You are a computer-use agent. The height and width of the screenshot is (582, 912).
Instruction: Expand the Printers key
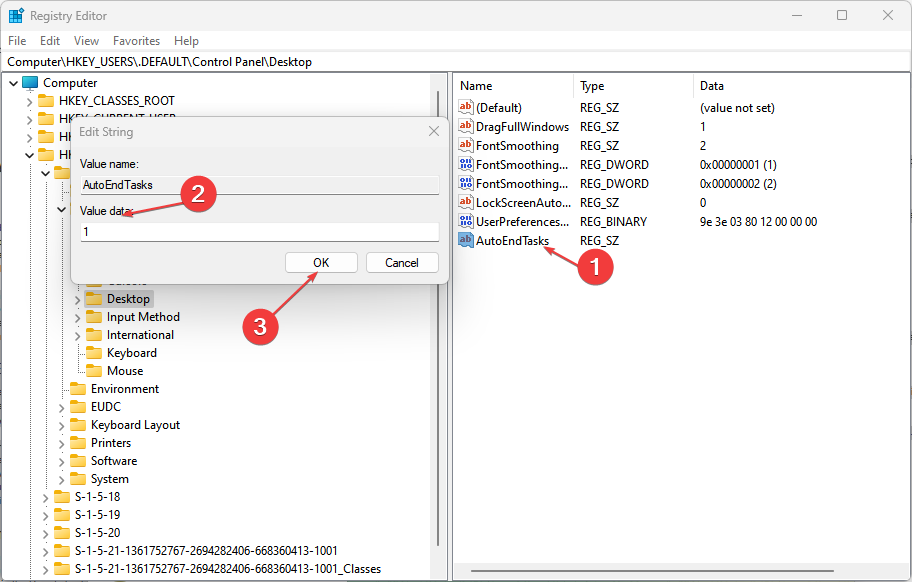pyautogui.click(x=62, y=444)
